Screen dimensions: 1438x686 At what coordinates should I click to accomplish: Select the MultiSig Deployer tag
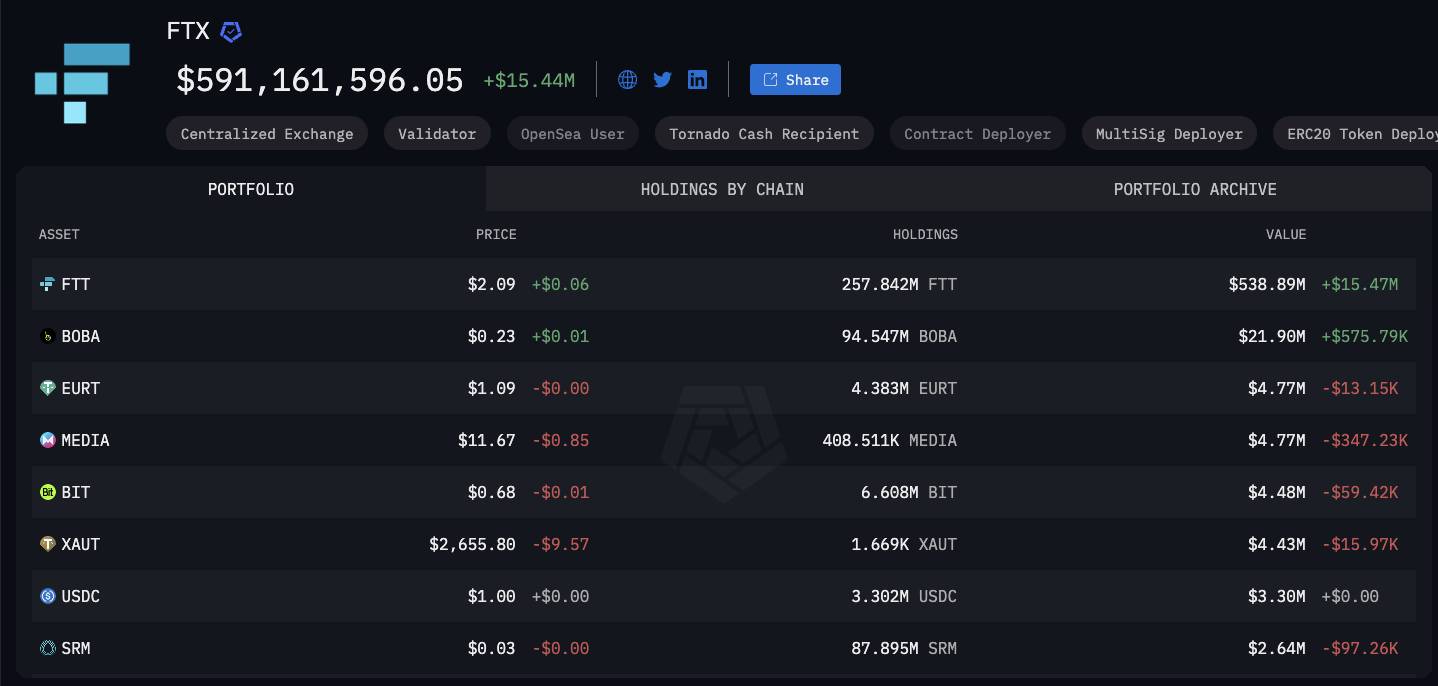1169,134
